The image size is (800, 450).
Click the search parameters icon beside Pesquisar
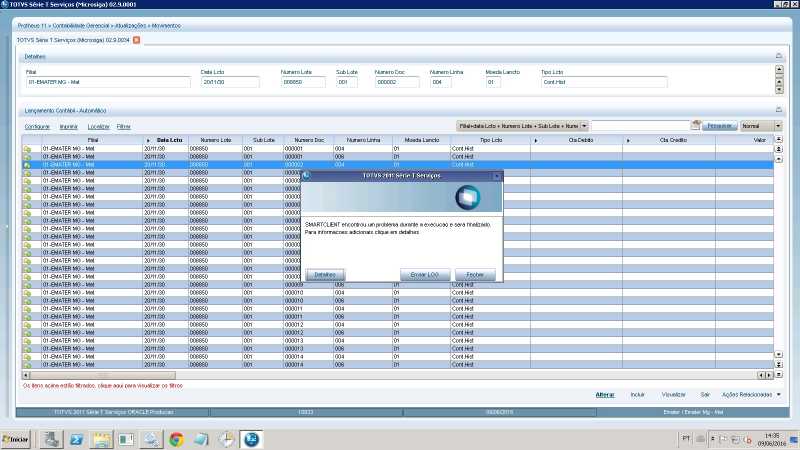[x=695, y=125]
